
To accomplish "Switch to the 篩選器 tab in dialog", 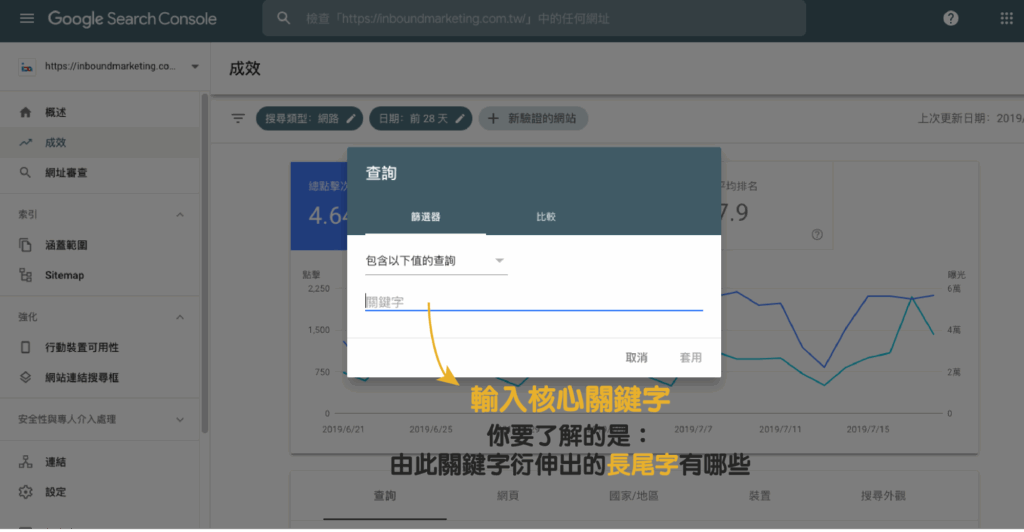I will 425,217.
